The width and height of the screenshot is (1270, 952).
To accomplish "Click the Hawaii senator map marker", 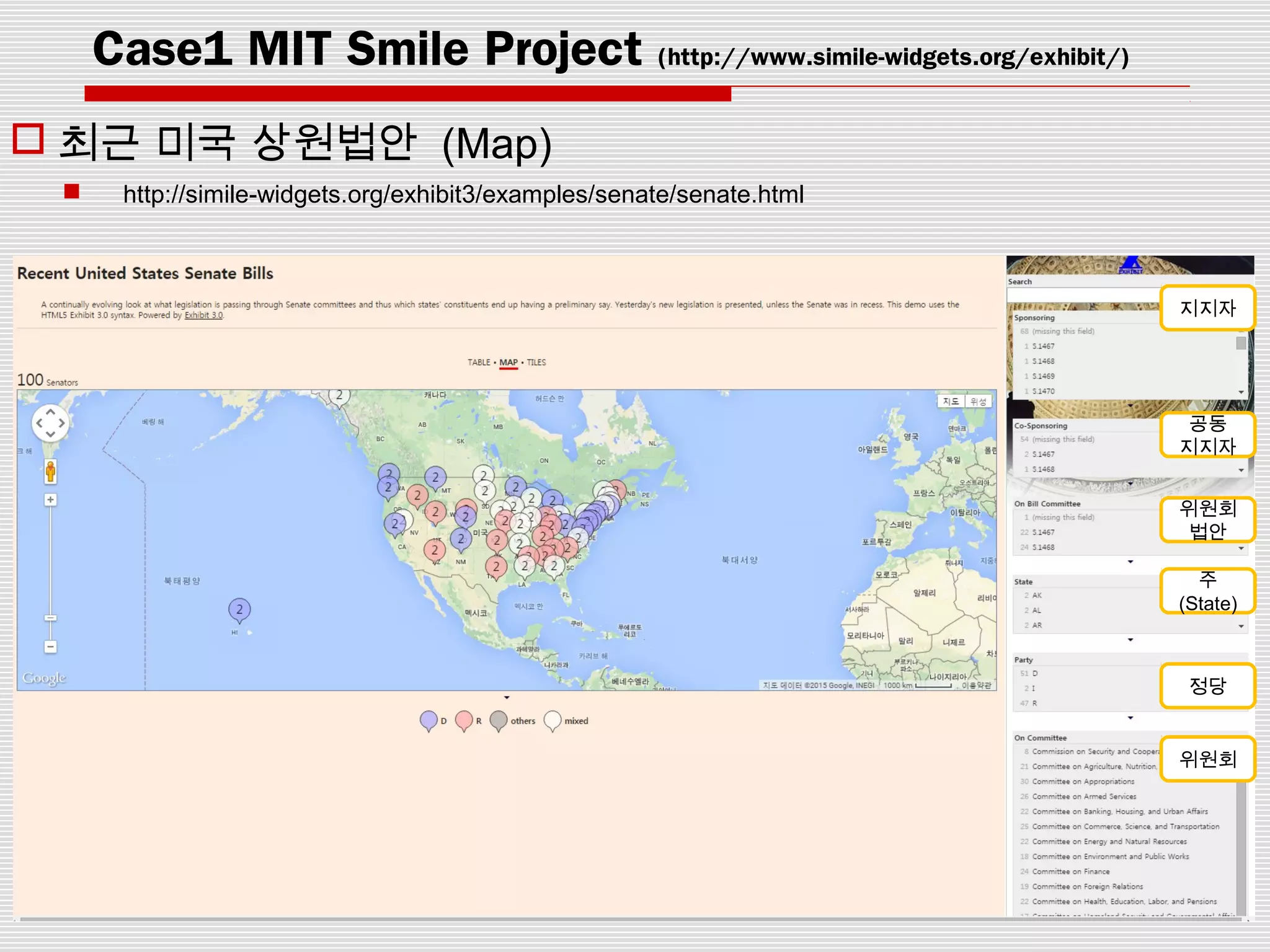I will [239, 610].
